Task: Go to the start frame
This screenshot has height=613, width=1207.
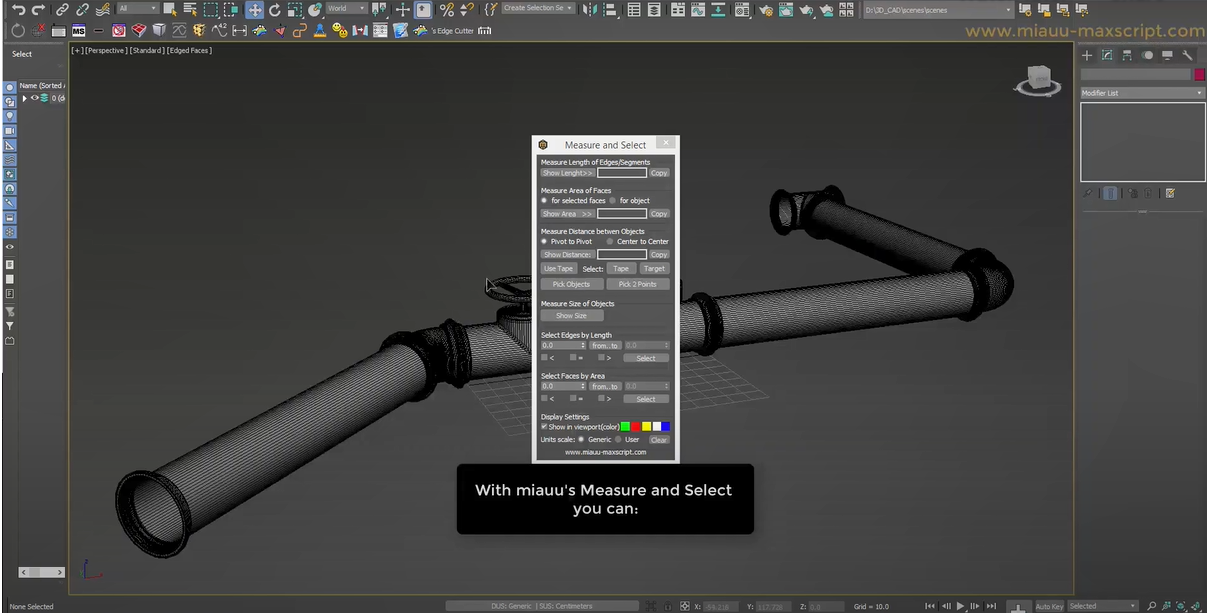Action: tap(929, 606)
